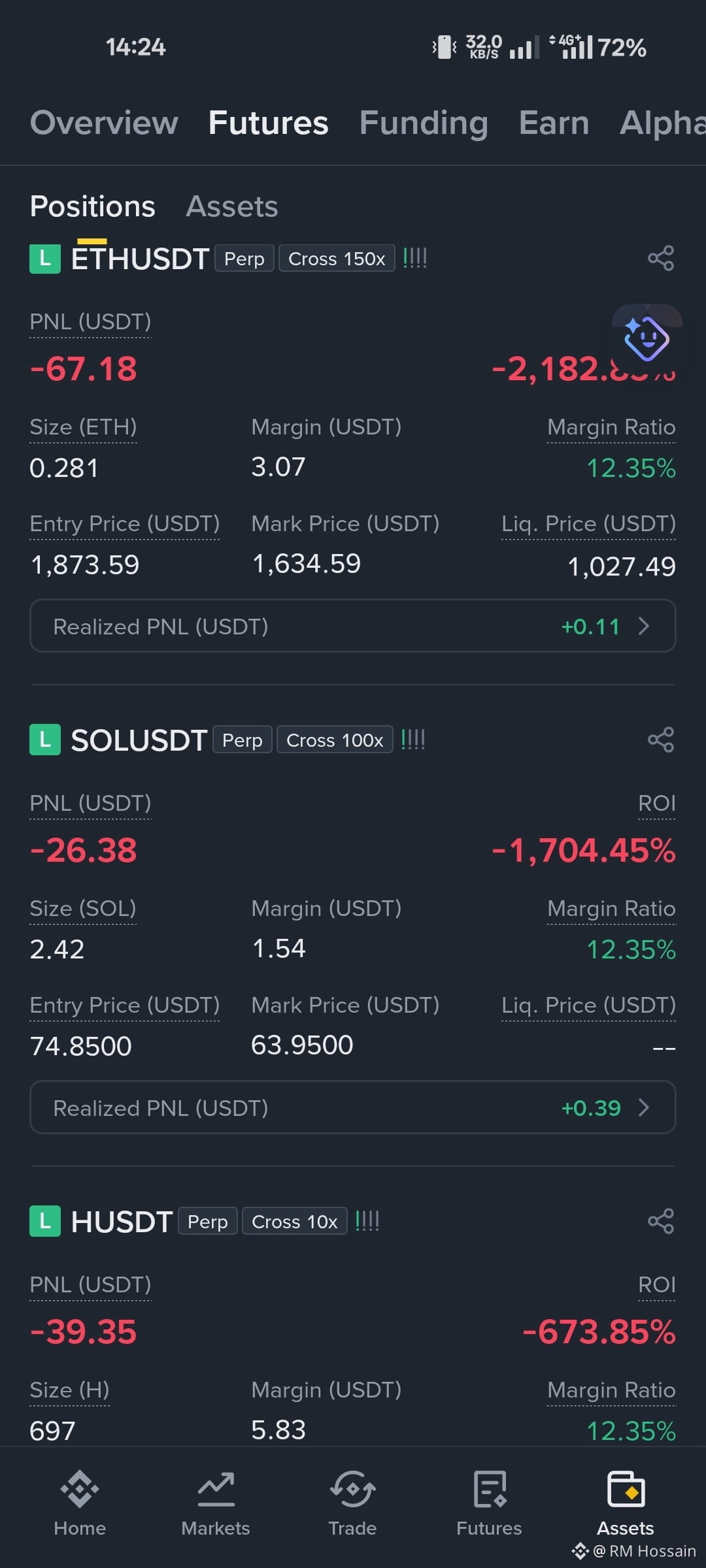Share the SOLUSDT position

(661, 740)
